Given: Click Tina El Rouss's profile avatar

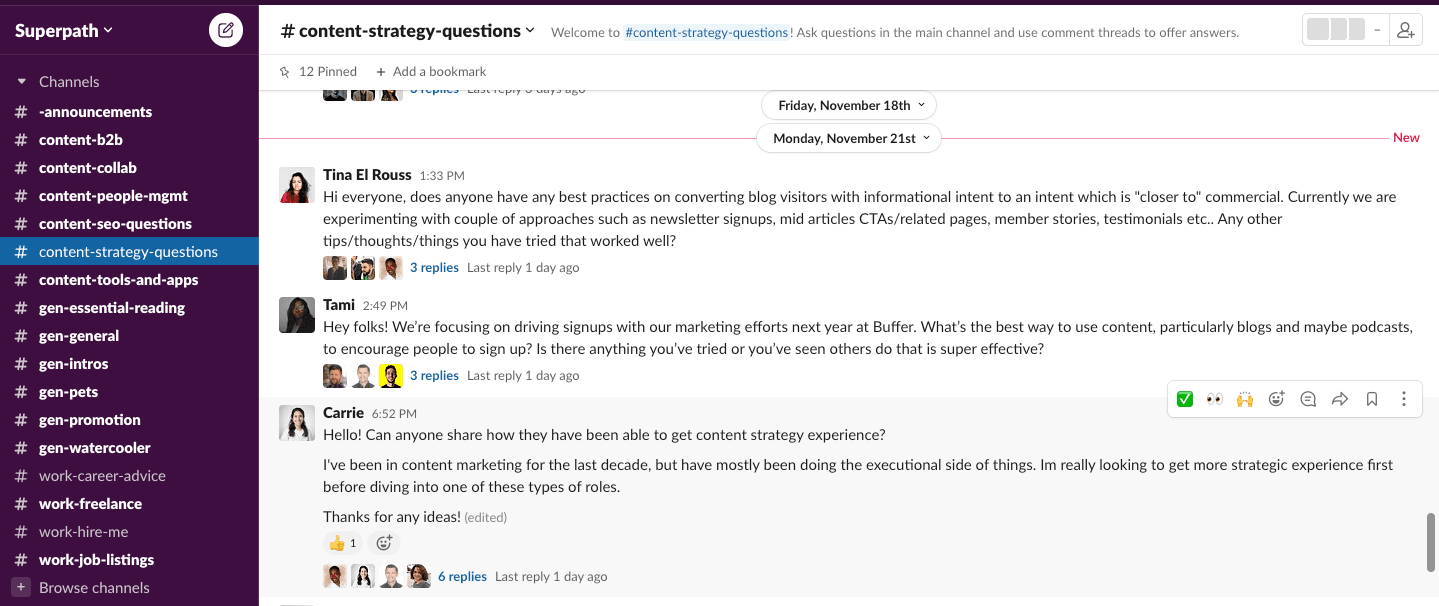Looking at the screenshot, I should [296, 185].
